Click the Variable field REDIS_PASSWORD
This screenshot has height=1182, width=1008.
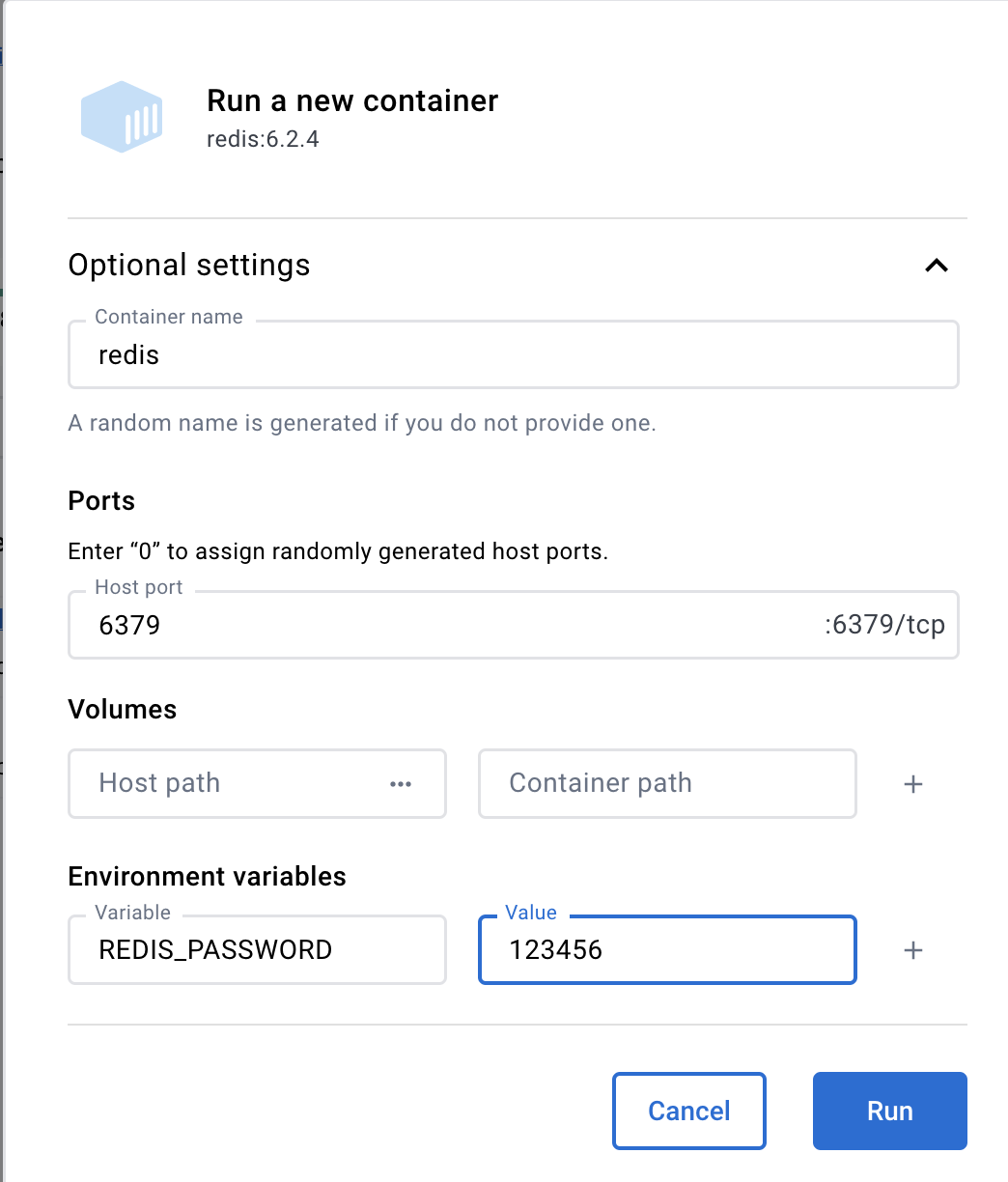(257, 949)
